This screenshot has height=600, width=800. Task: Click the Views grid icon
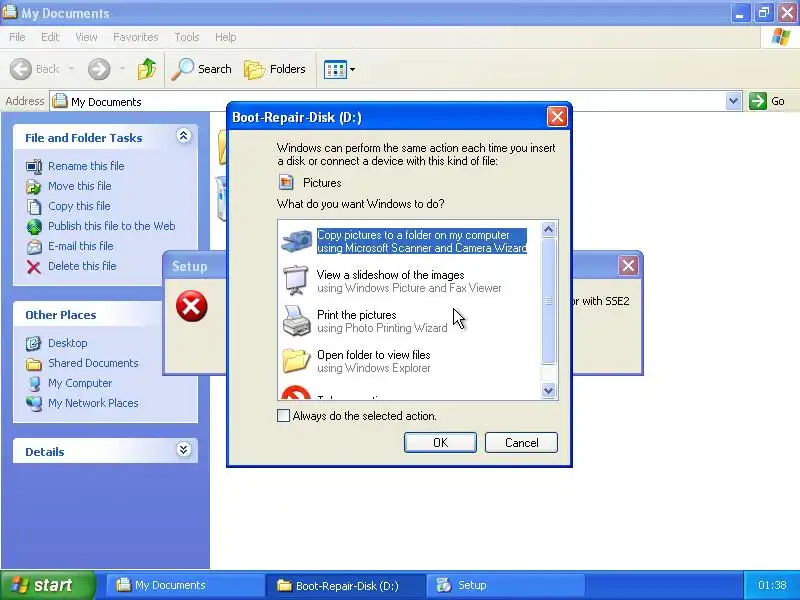tap(335, 69)
